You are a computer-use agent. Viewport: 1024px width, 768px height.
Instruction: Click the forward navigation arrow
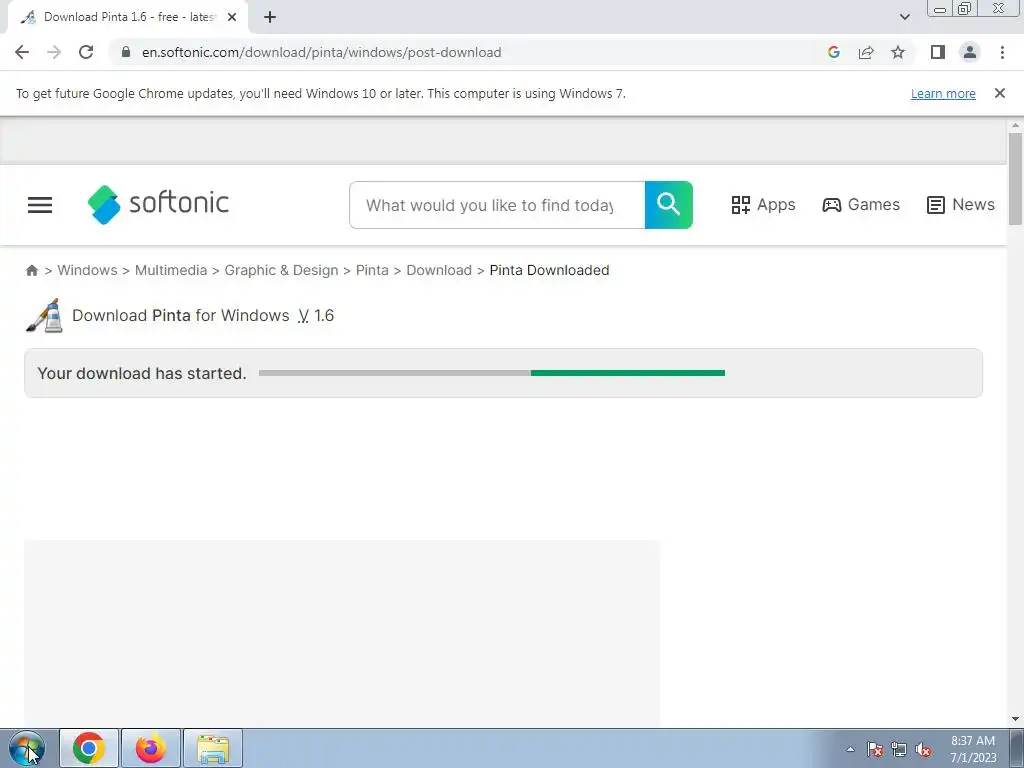pos(54,52)
